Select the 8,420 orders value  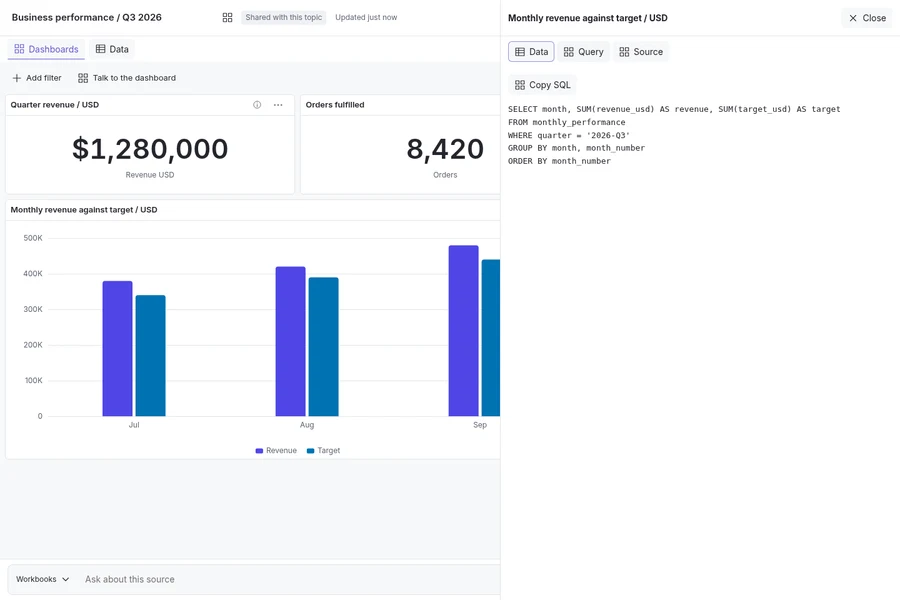coord(445,149)
